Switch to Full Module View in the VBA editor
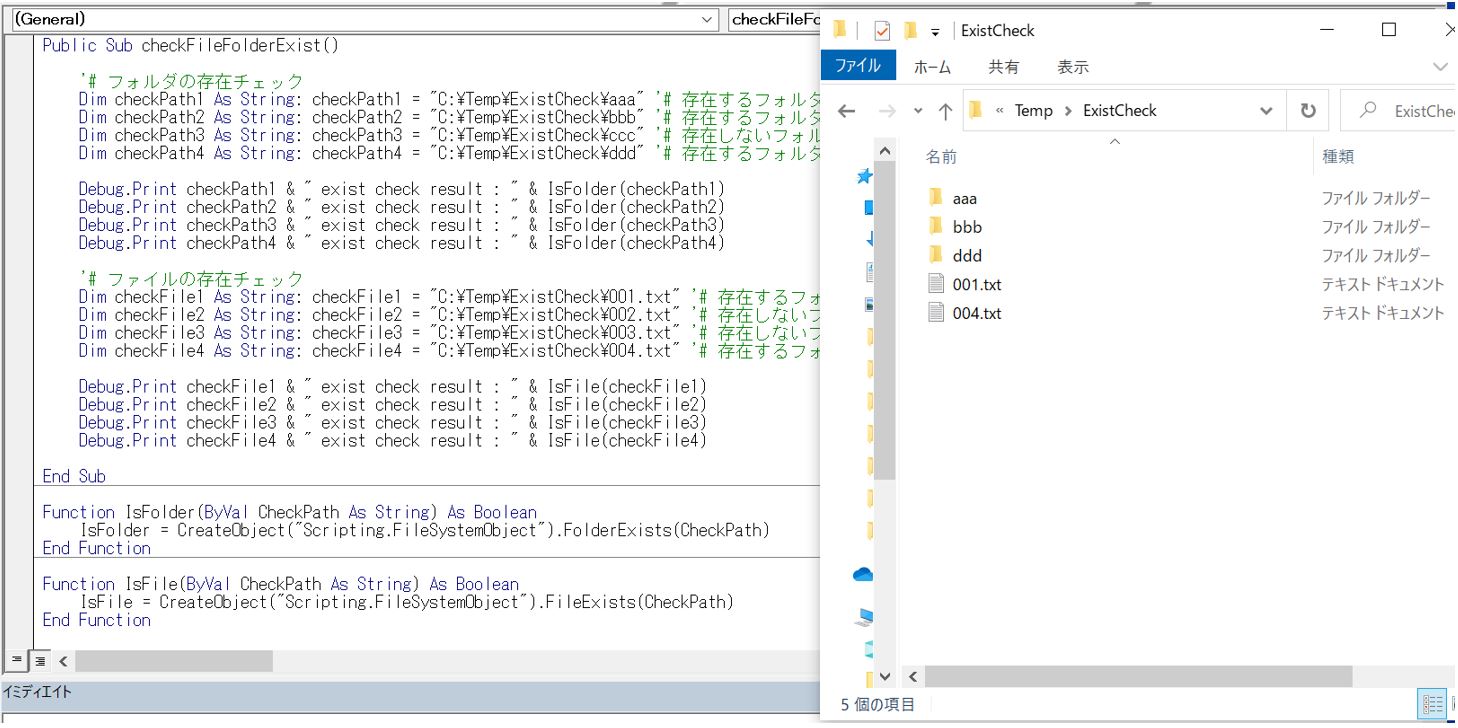Image resolution: width=1458 pixels, height=728 pixels. tap(39, 660)
